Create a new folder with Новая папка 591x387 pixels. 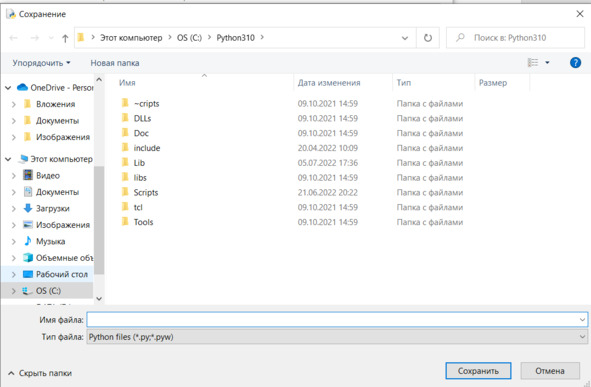tap(115, 63)
